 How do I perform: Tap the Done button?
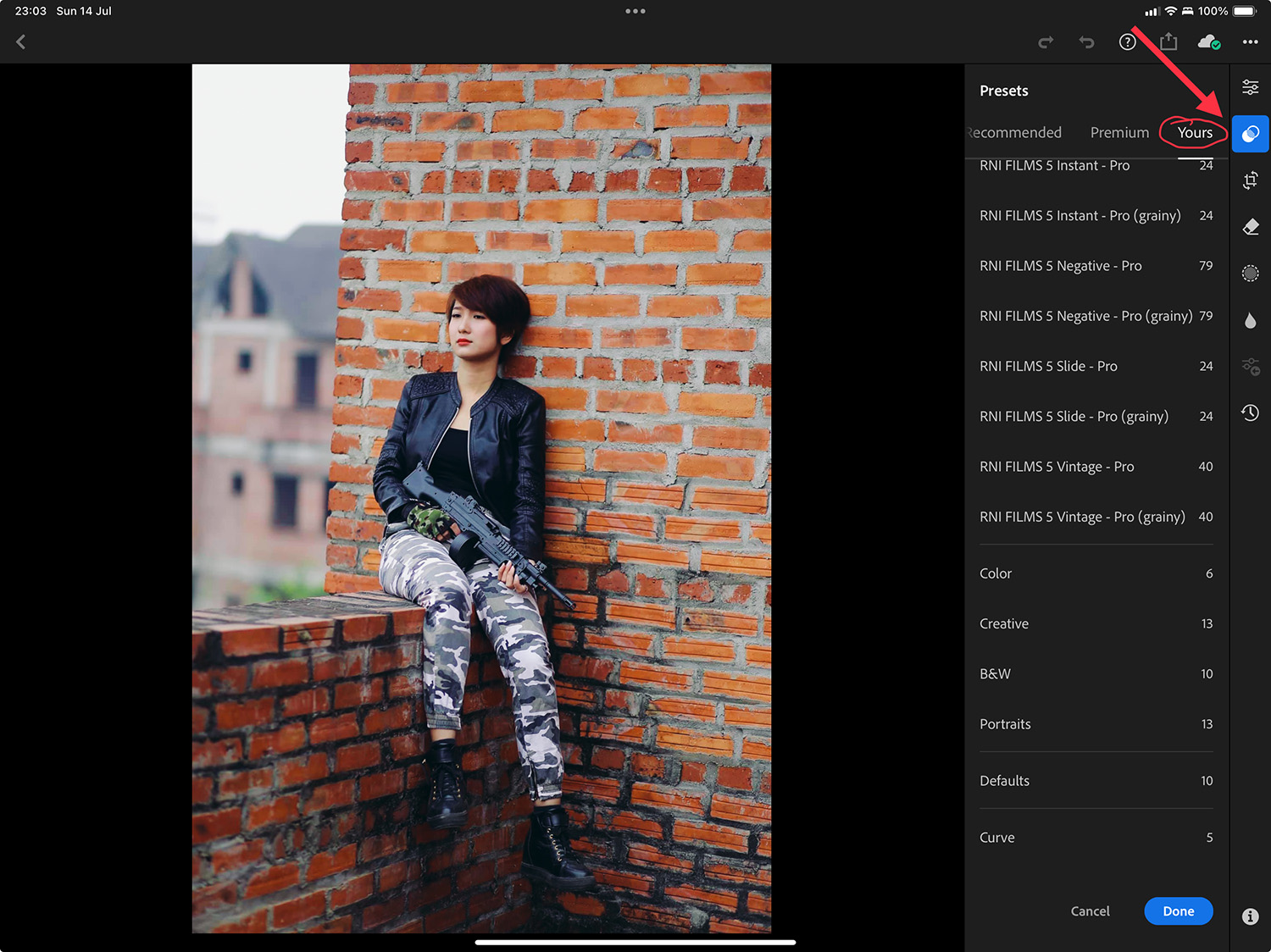1179,911
